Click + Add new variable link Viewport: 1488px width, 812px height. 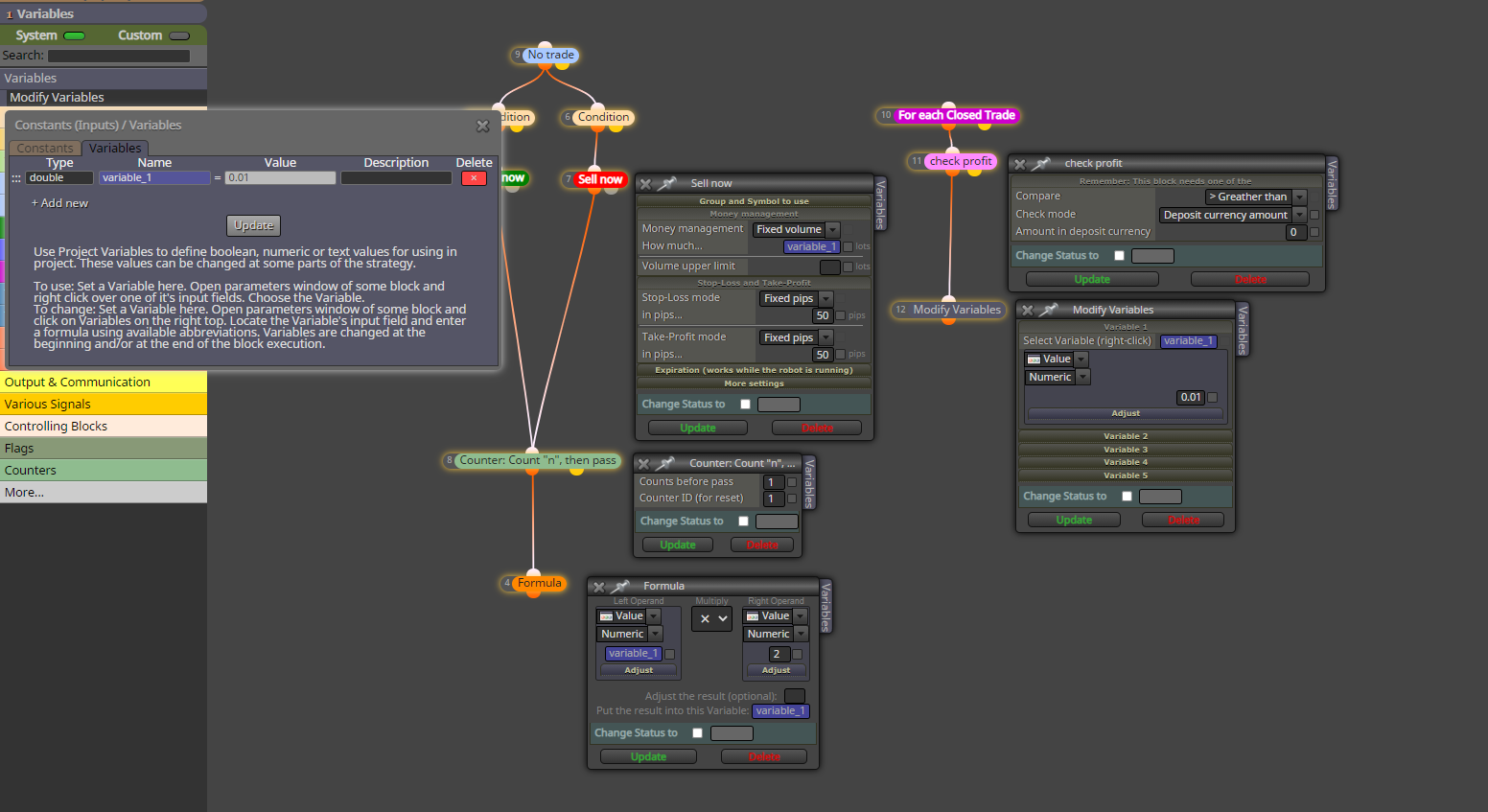click(59, 203)
